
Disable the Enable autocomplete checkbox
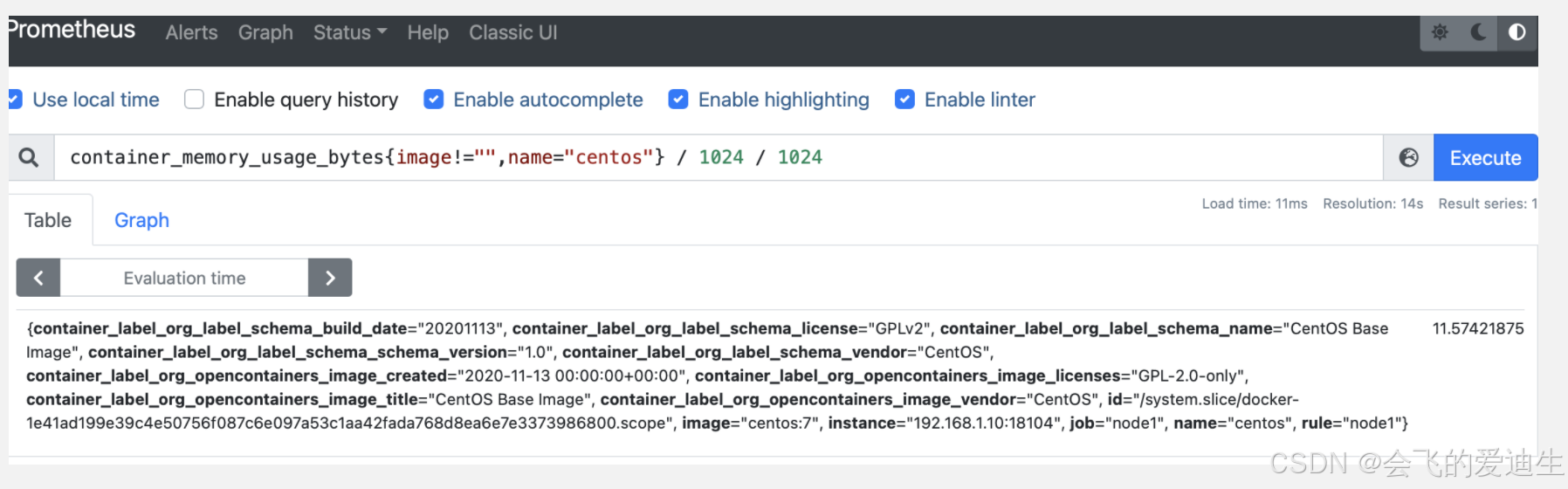coord(433,100)
